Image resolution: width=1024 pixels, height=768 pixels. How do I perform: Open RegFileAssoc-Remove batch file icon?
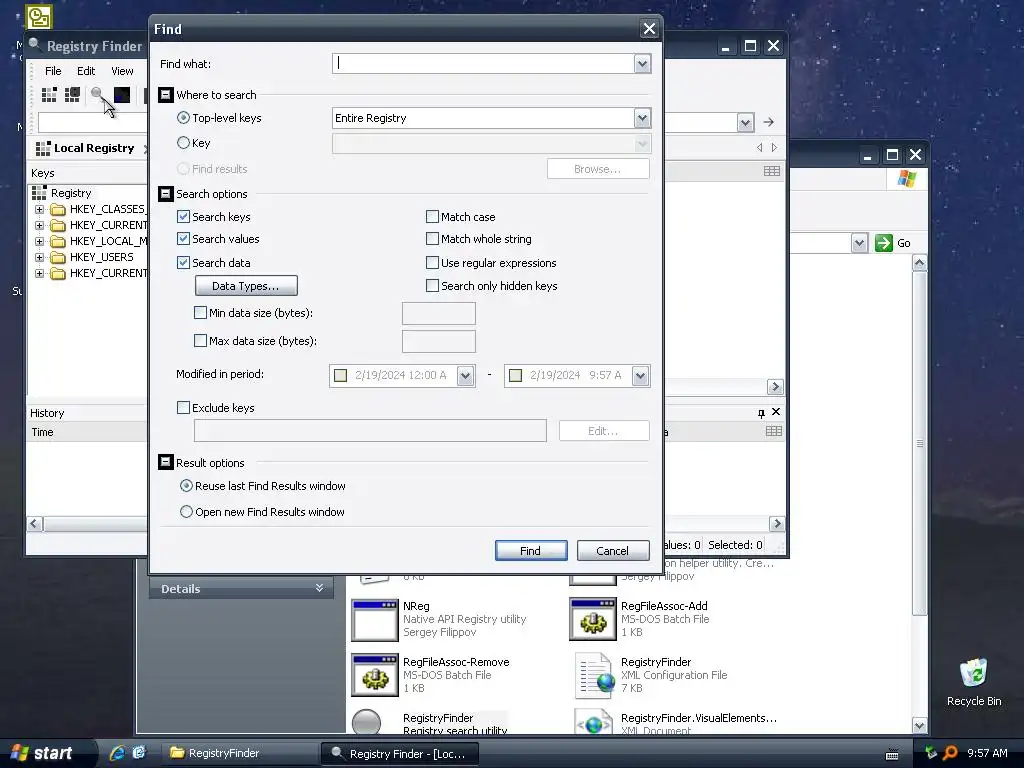[x=374, y=675]
